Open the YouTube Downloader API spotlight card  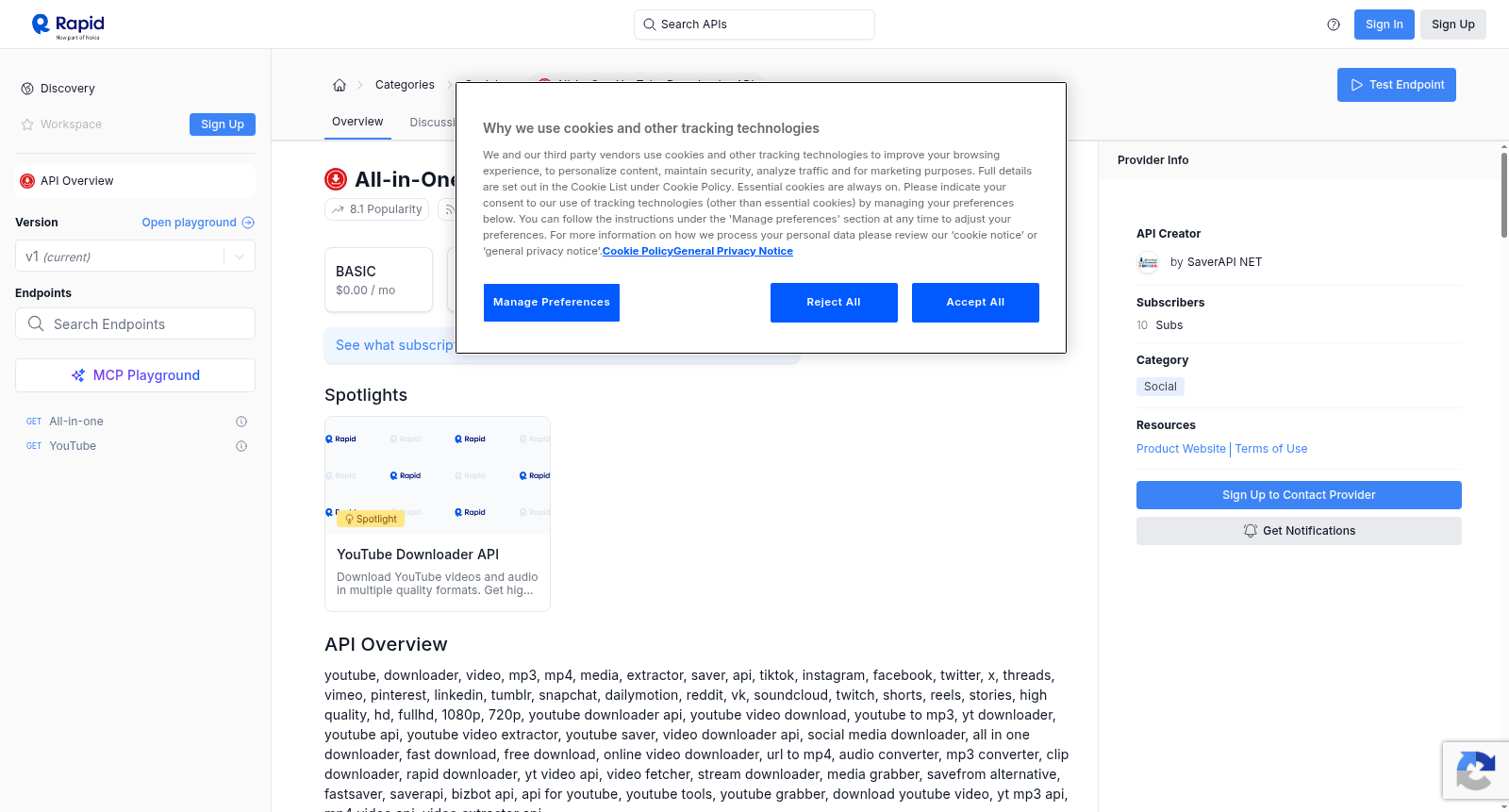(x=438, y=514)
